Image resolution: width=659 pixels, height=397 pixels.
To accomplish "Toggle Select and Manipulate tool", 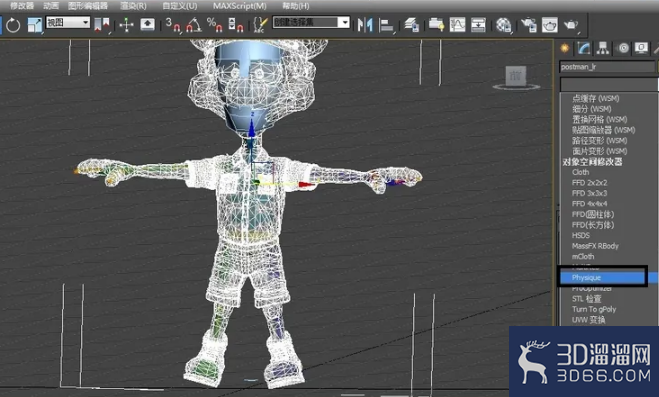I will tap(126, 25).
